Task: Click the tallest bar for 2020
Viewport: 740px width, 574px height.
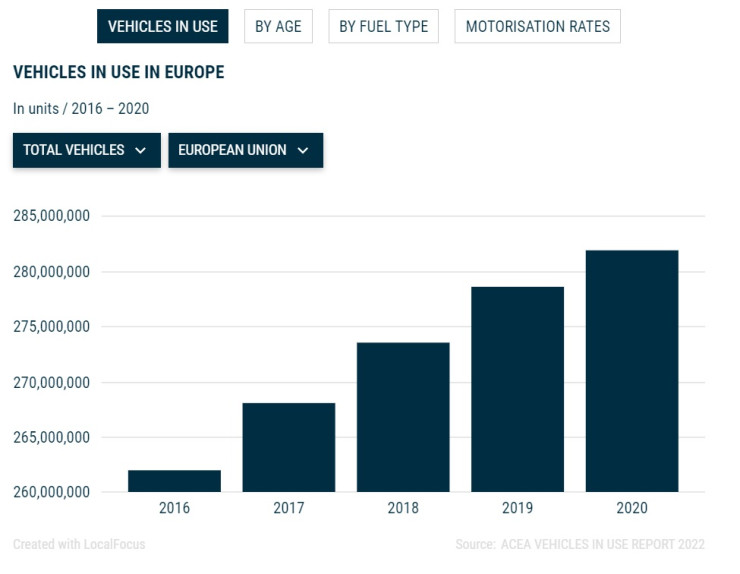Action: click(x=632, y=371)
